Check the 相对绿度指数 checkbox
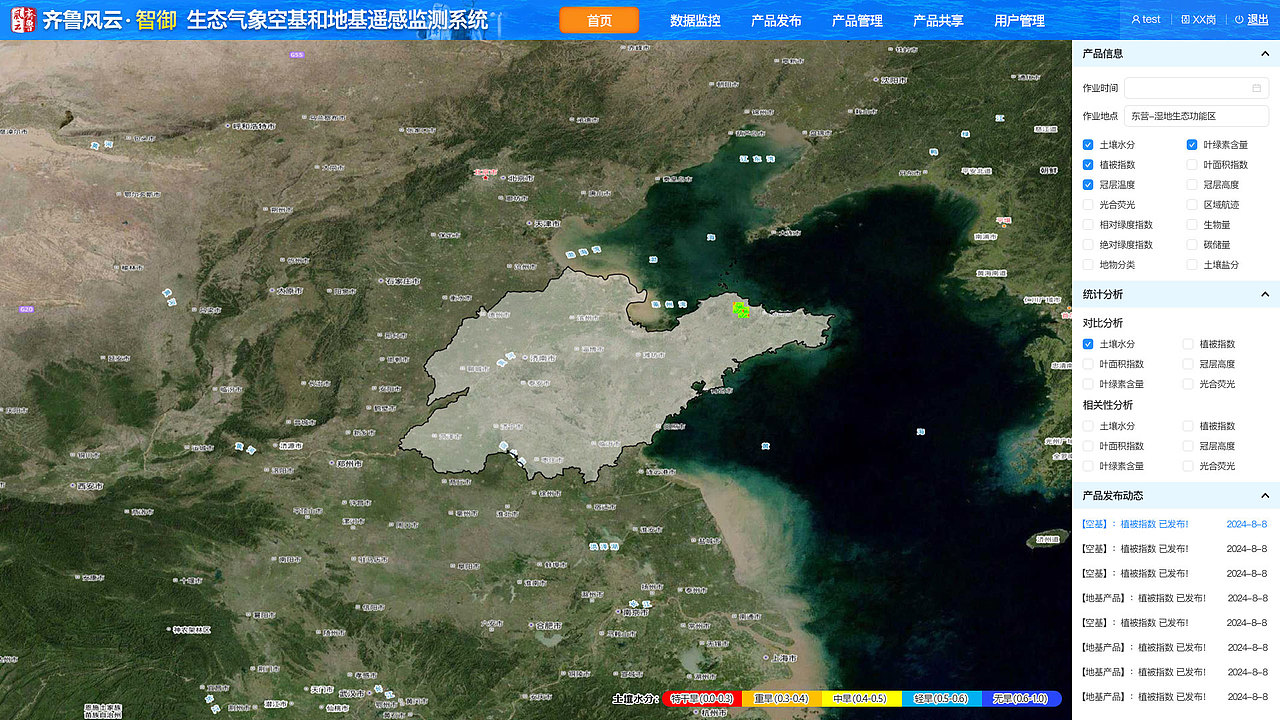This screenshot has width=1280, height=720. pyautogui.click(x=1088, y=225)
